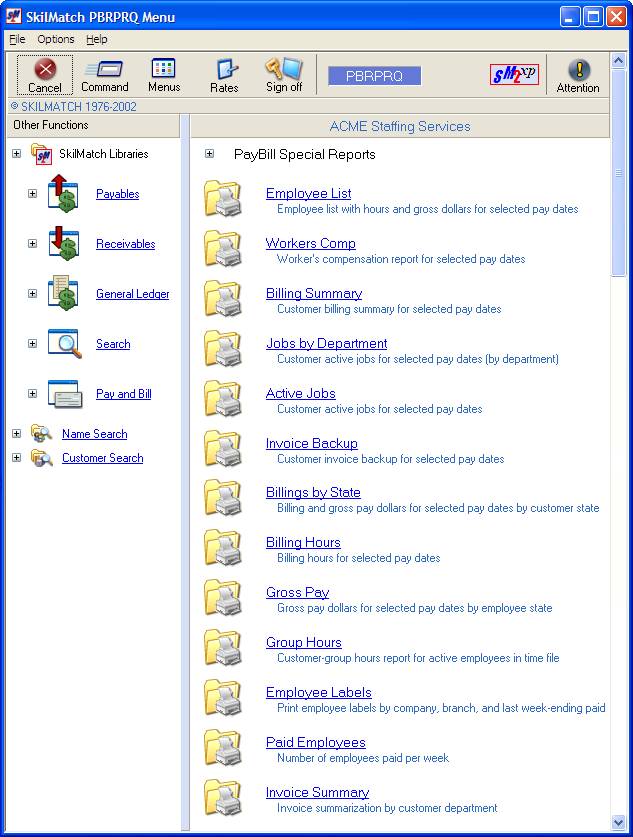Click the Search magnifier icon
Image resolution: width=633 pixels, height=837 pixels.
65,343
